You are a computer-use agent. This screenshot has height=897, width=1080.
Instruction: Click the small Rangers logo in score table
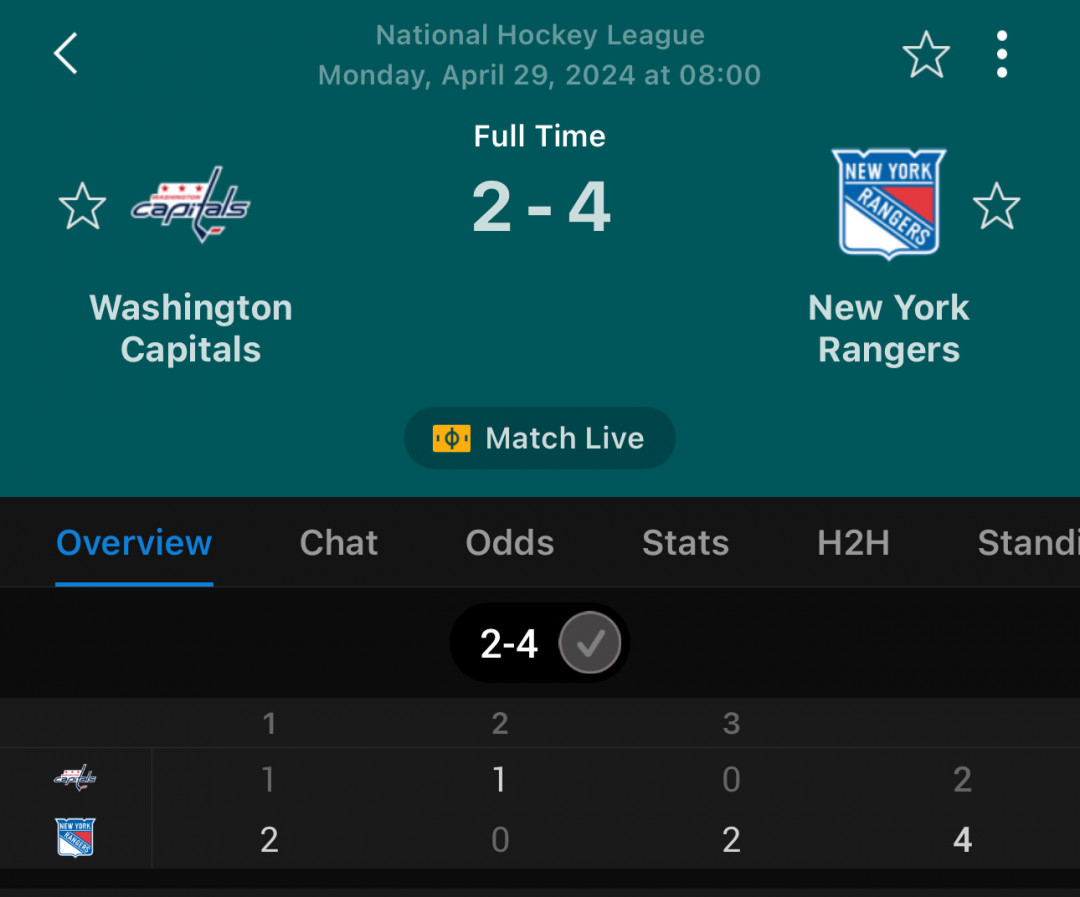[x=75, y=837]
